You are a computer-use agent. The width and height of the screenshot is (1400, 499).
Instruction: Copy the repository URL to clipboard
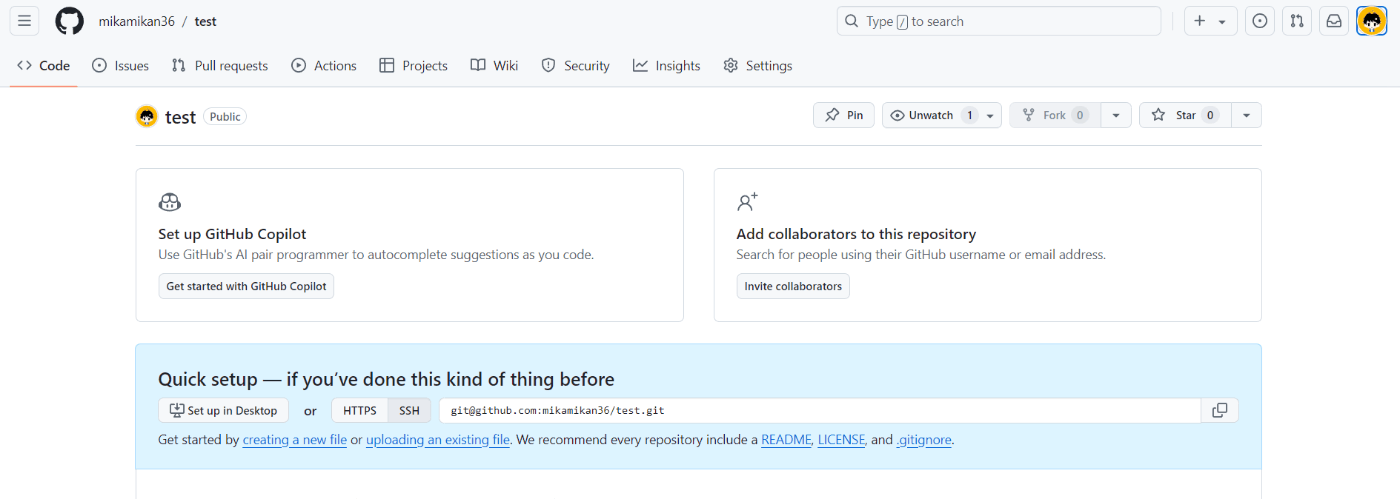pyautogui.click(x=1220, y=410)
